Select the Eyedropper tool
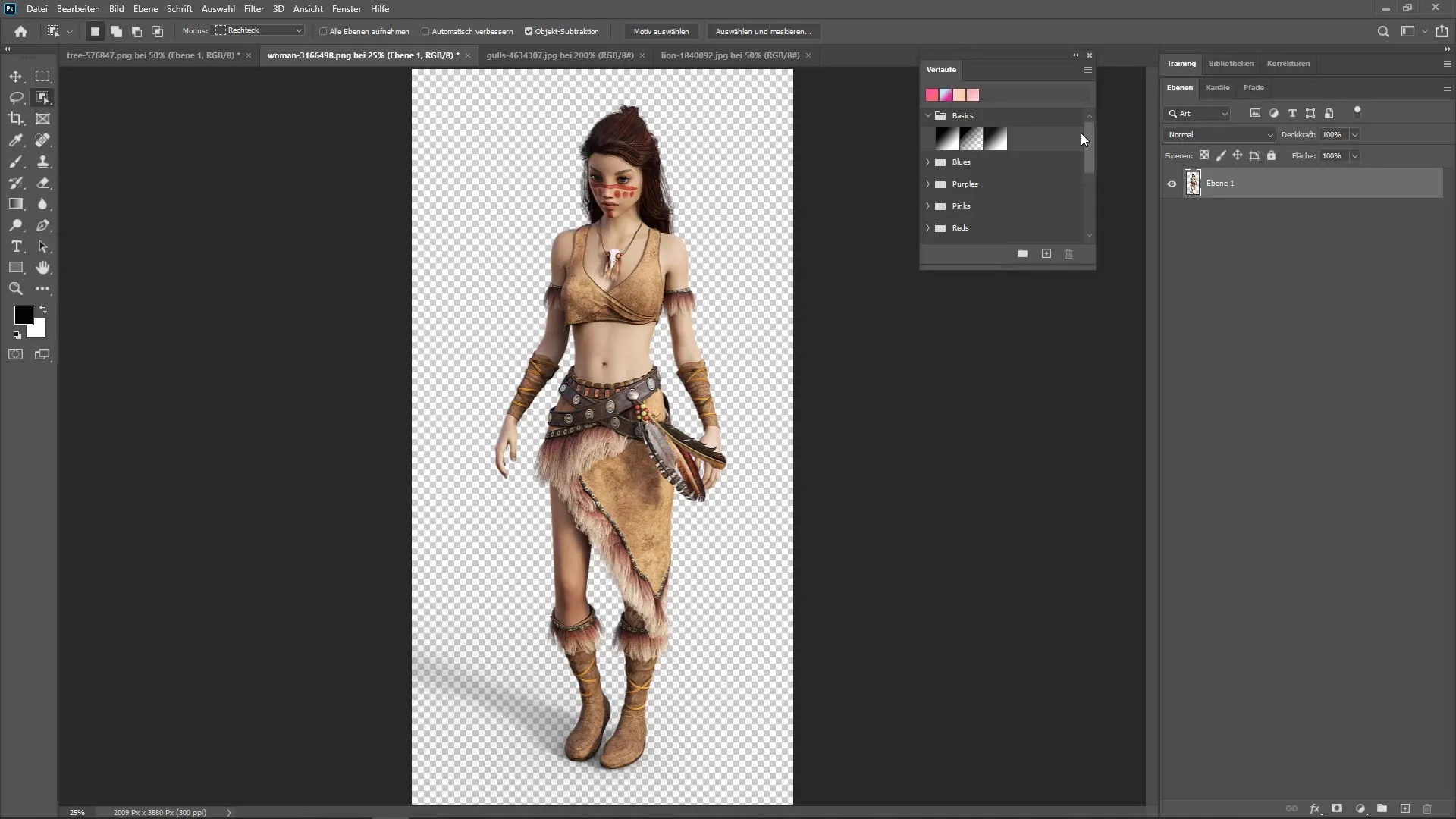The image size is (1456, 819). (16, 140)
